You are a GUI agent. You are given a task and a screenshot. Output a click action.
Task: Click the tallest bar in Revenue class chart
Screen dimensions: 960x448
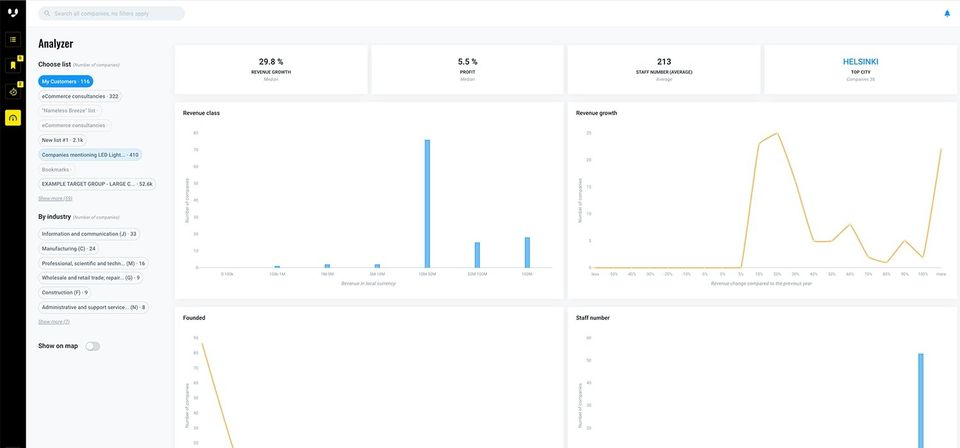pos(427,204)
